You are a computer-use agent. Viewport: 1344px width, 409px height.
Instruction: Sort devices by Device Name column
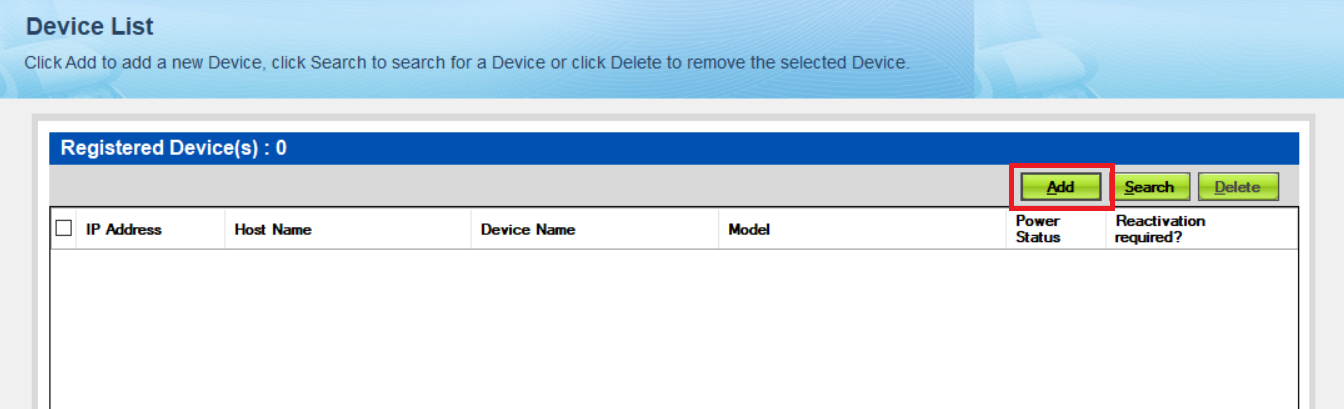pyautogui.click(x=528, y=229)
